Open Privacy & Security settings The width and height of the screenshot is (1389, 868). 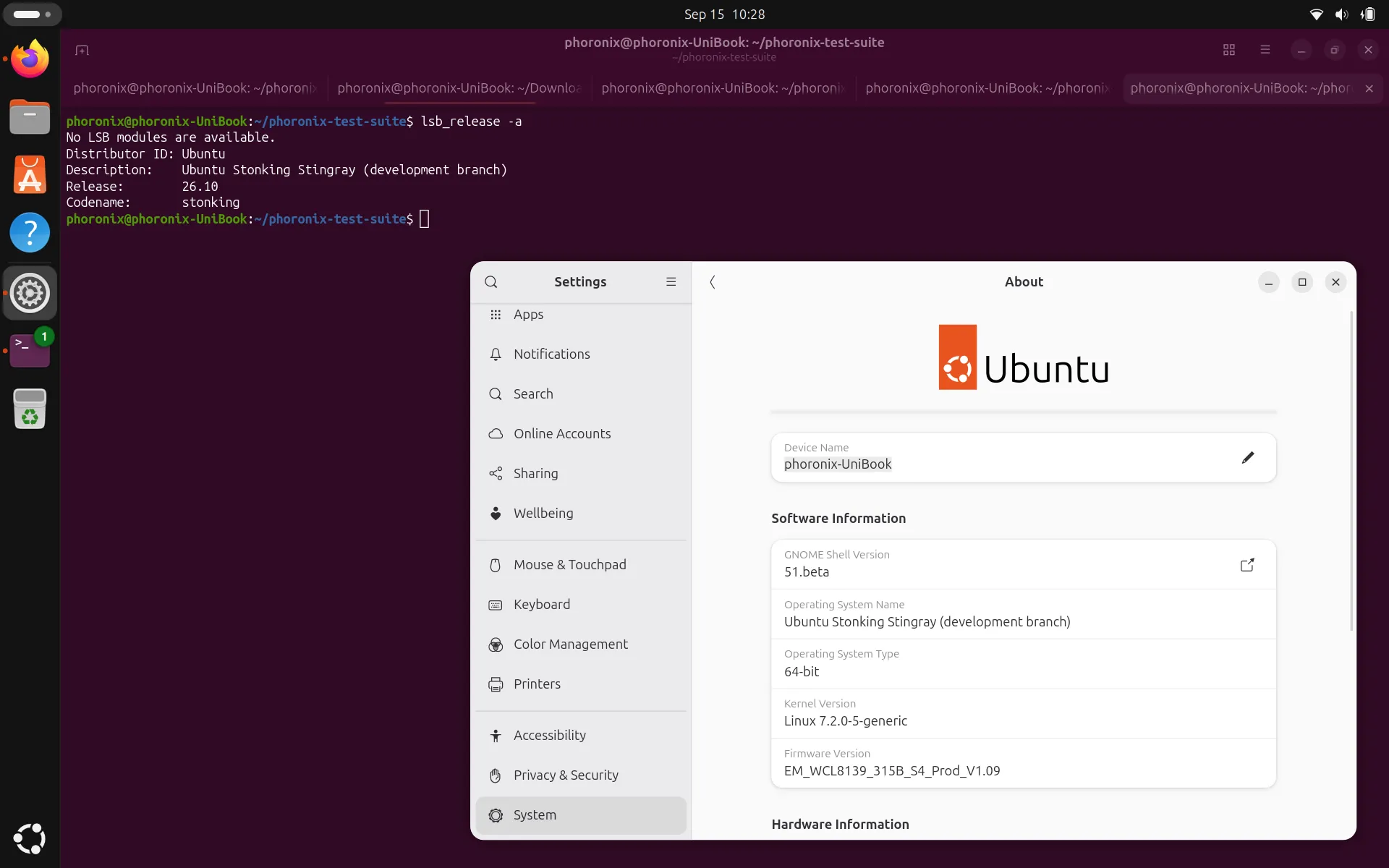[x=581, y=775]
